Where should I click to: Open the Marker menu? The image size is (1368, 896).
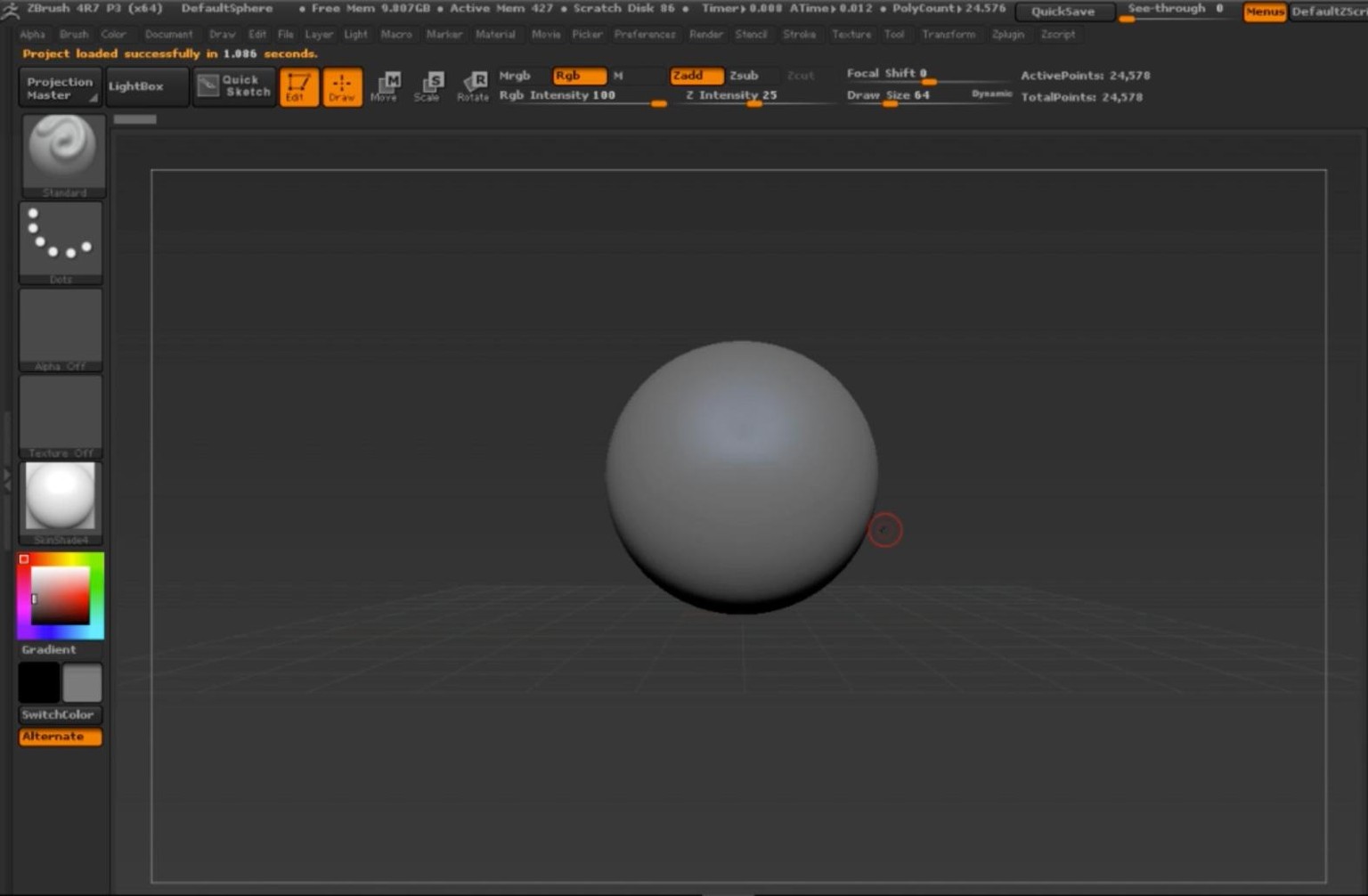(x=444, y=34)
